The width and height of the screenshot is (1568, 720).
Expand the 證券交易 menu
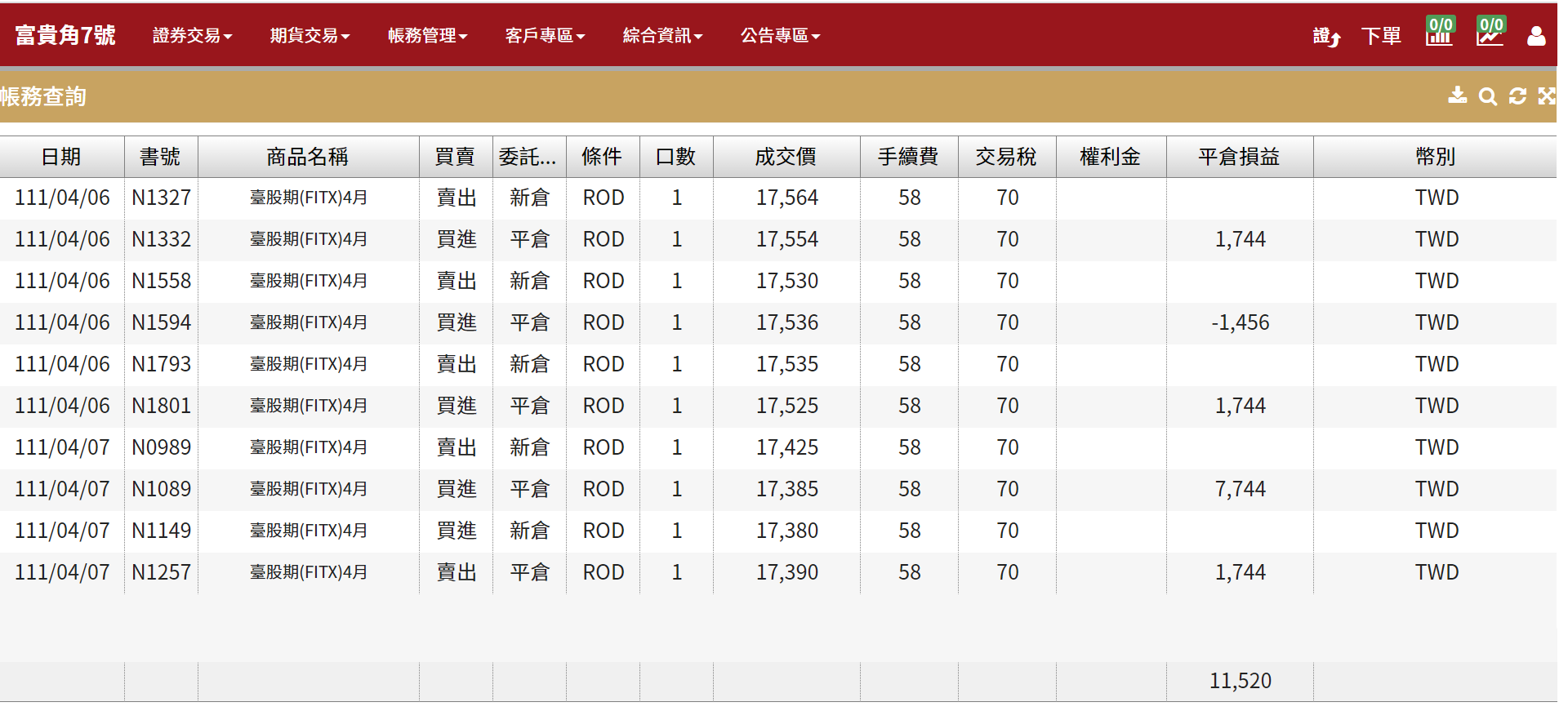(x=193, y=35)
